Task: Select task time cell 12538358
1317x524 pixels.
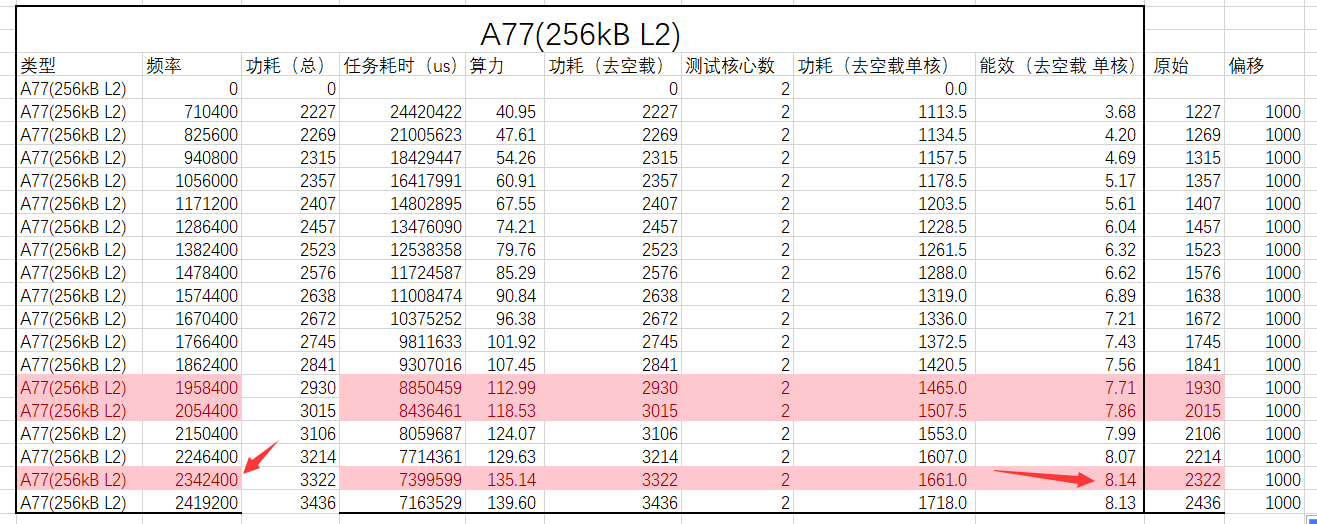Action: pyautogui.click(x=402, y=250)
